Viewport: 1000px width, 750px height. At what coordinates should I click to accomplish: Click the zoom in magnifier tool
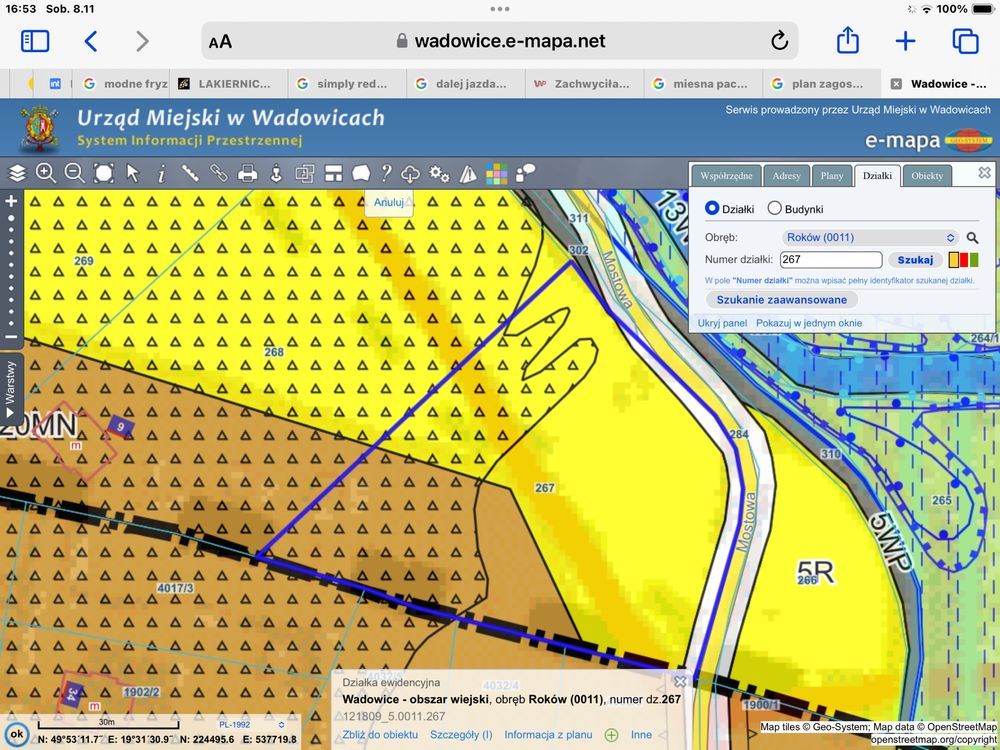pyautogui.click(x=46, y=173)
